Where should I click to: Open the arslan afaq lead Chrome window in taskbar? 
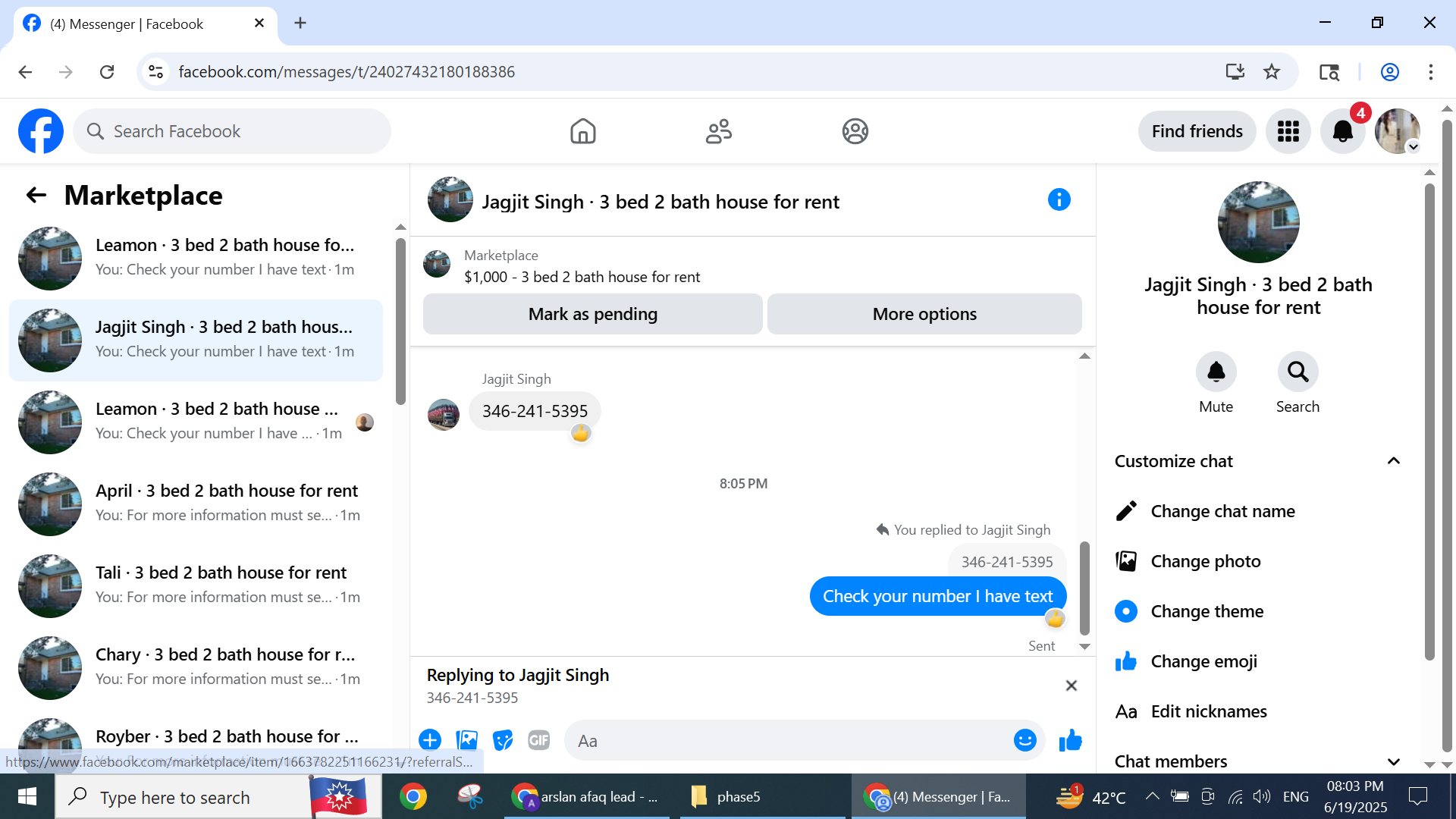587,796
